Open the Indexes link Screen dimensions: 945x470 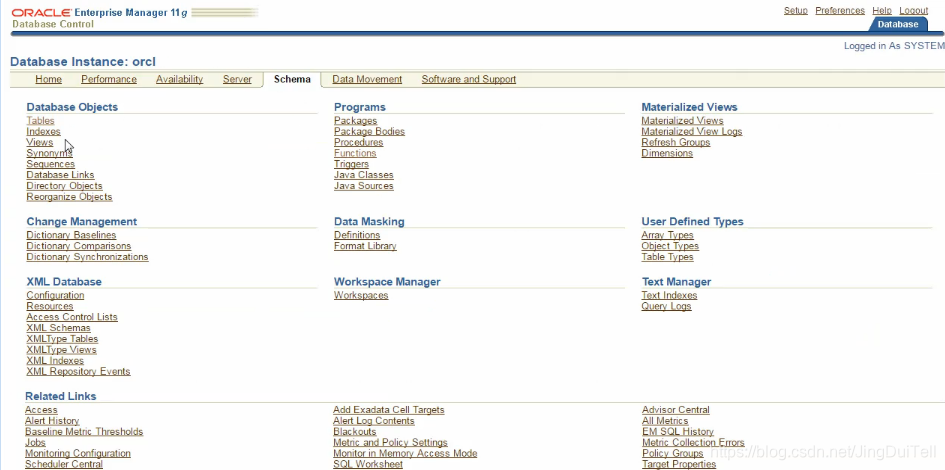click(x=43, y=131)
